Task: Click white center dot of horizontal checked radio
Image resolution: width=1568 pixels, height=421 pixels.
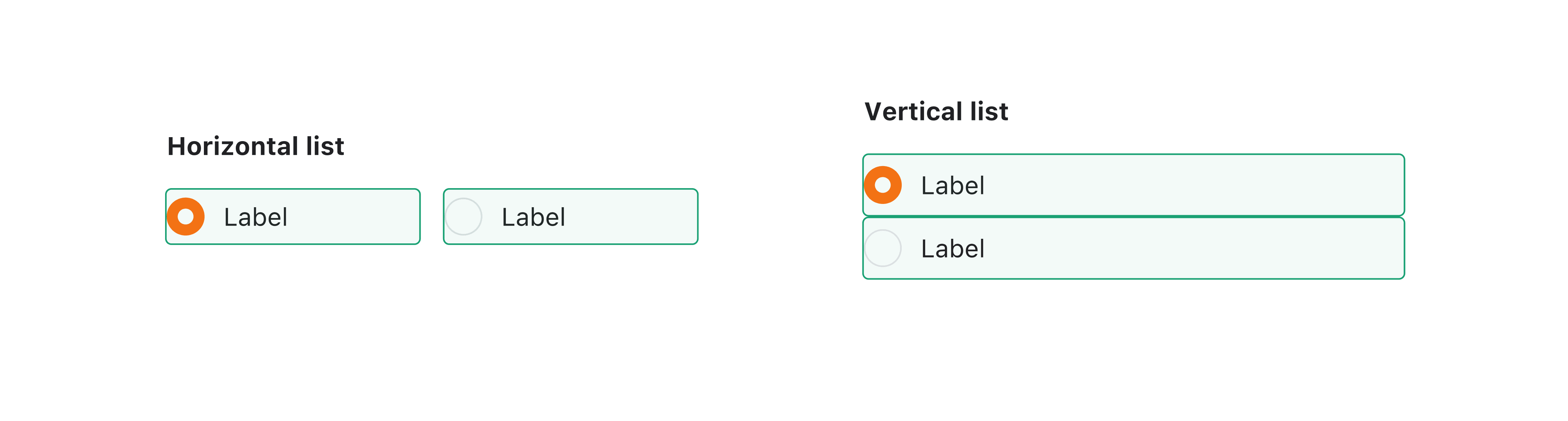Action: point(186,216)
